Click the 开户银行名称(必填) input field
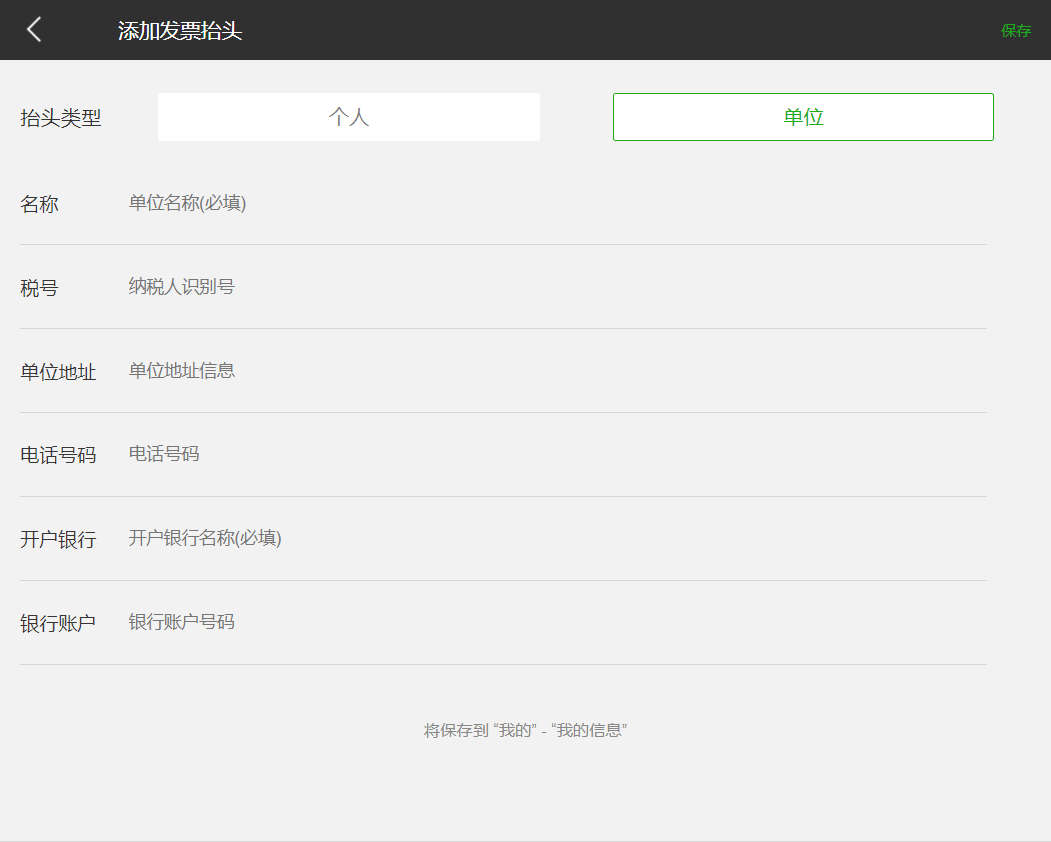Image resolution: width=1051 pixels, height=842 pixels. click(550, 539)
